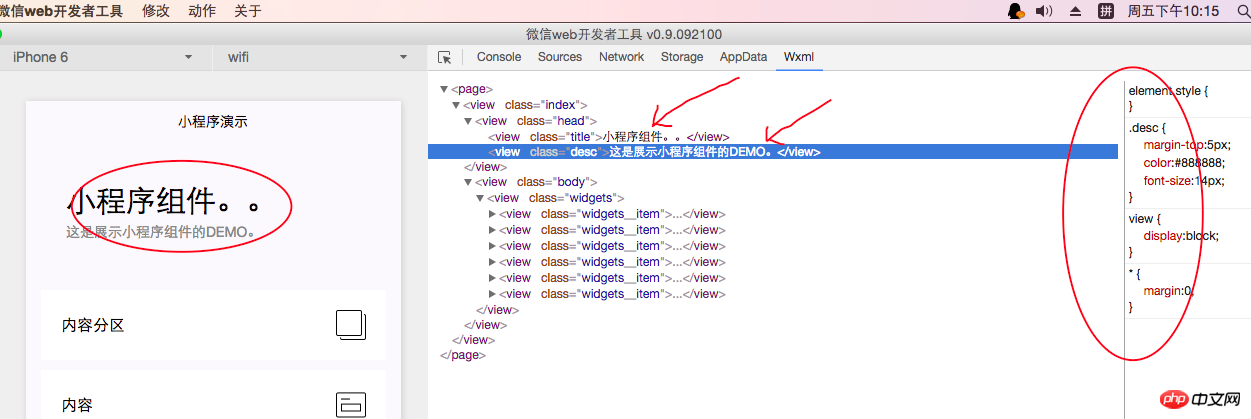Image resolution: width=1251 pixels, height=419 pixels.
Task: Switch to the Console tab
Action: [x=499, y=57]
